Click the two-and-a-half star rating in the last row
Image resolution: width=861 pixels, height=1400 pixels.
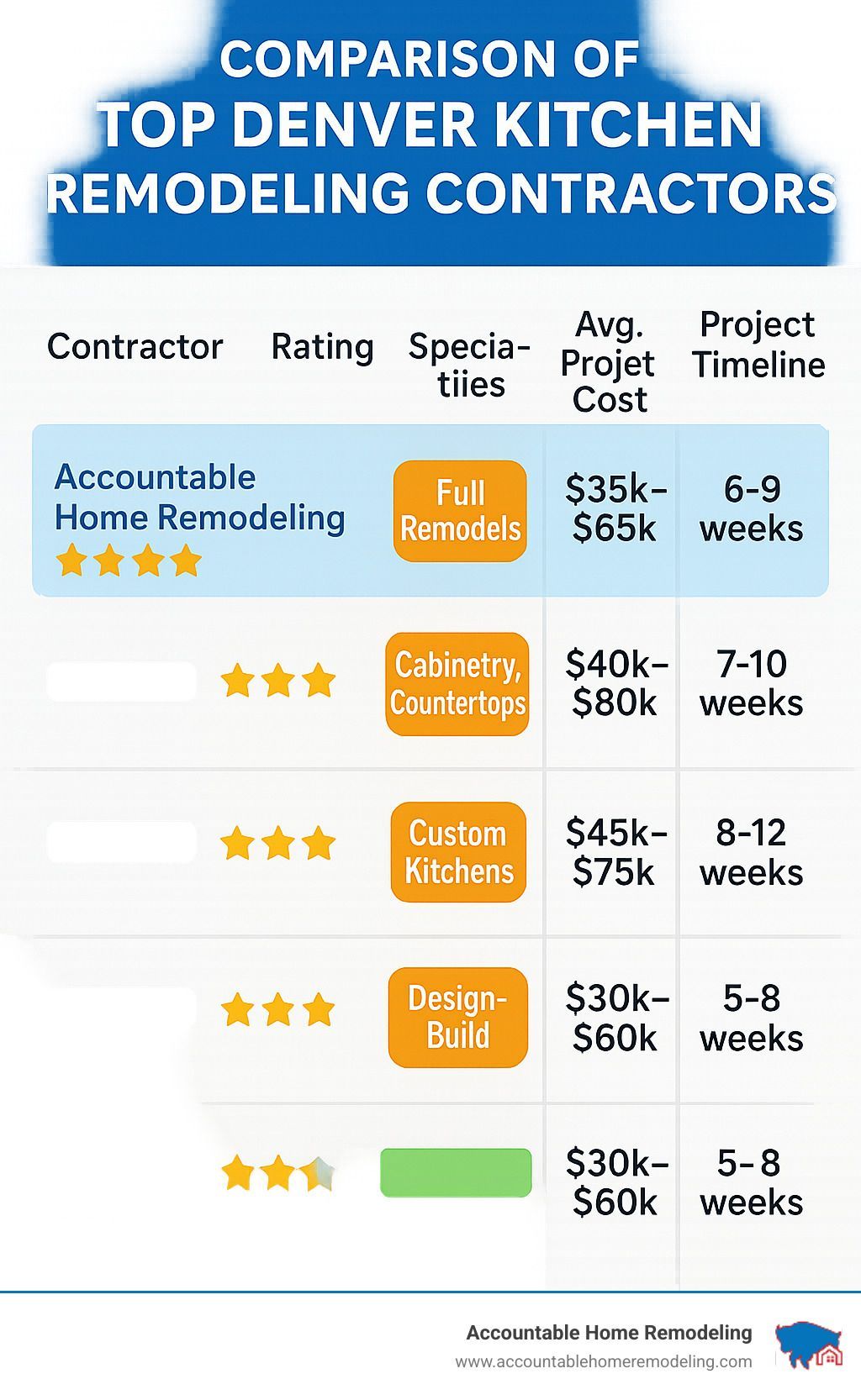pyautogui.click(x=278, y=1173)
